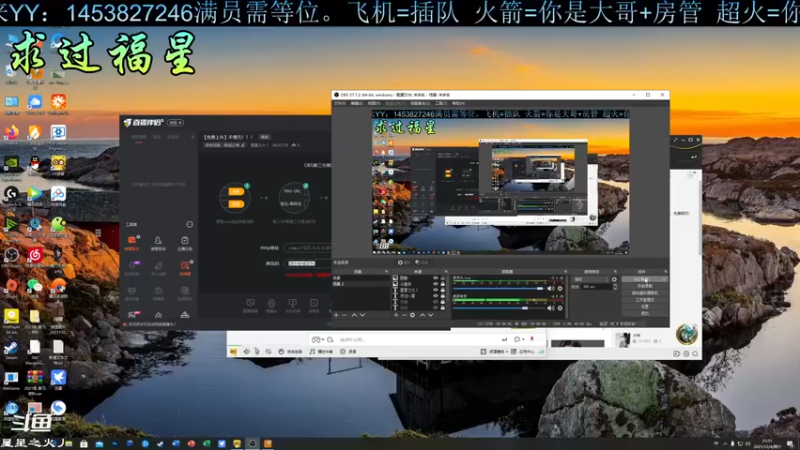This screenshot has width=800, height=450.
Task: Open transition properties gear in OBS
Action: pos(614,279)
